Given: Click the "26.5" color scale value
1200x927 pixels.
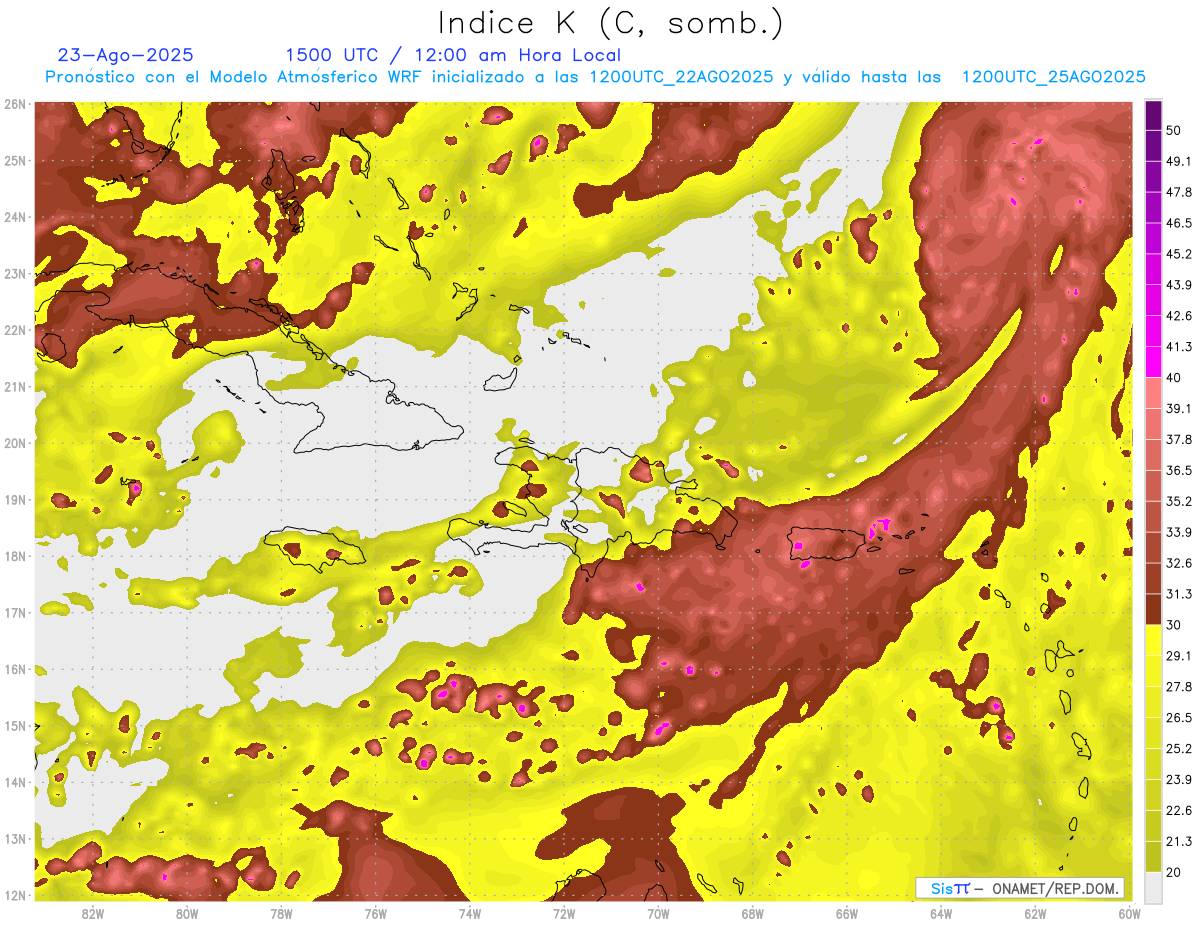Looking at the screenshot, I should 1179,718.
